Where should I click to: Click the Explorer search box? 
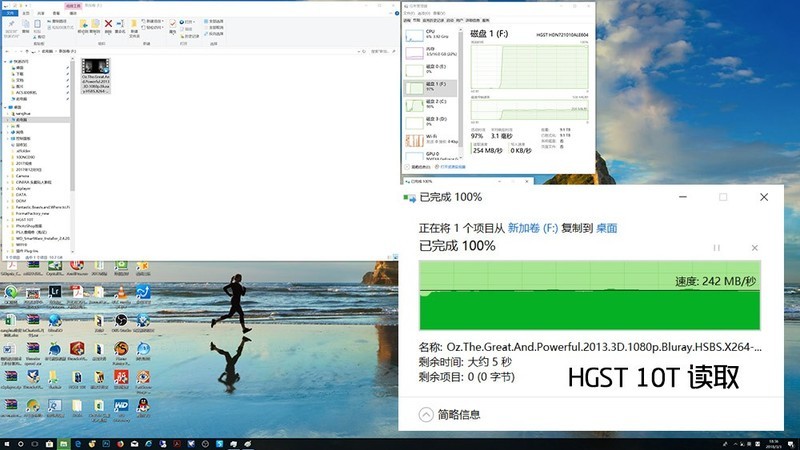[x=381, y=52]
